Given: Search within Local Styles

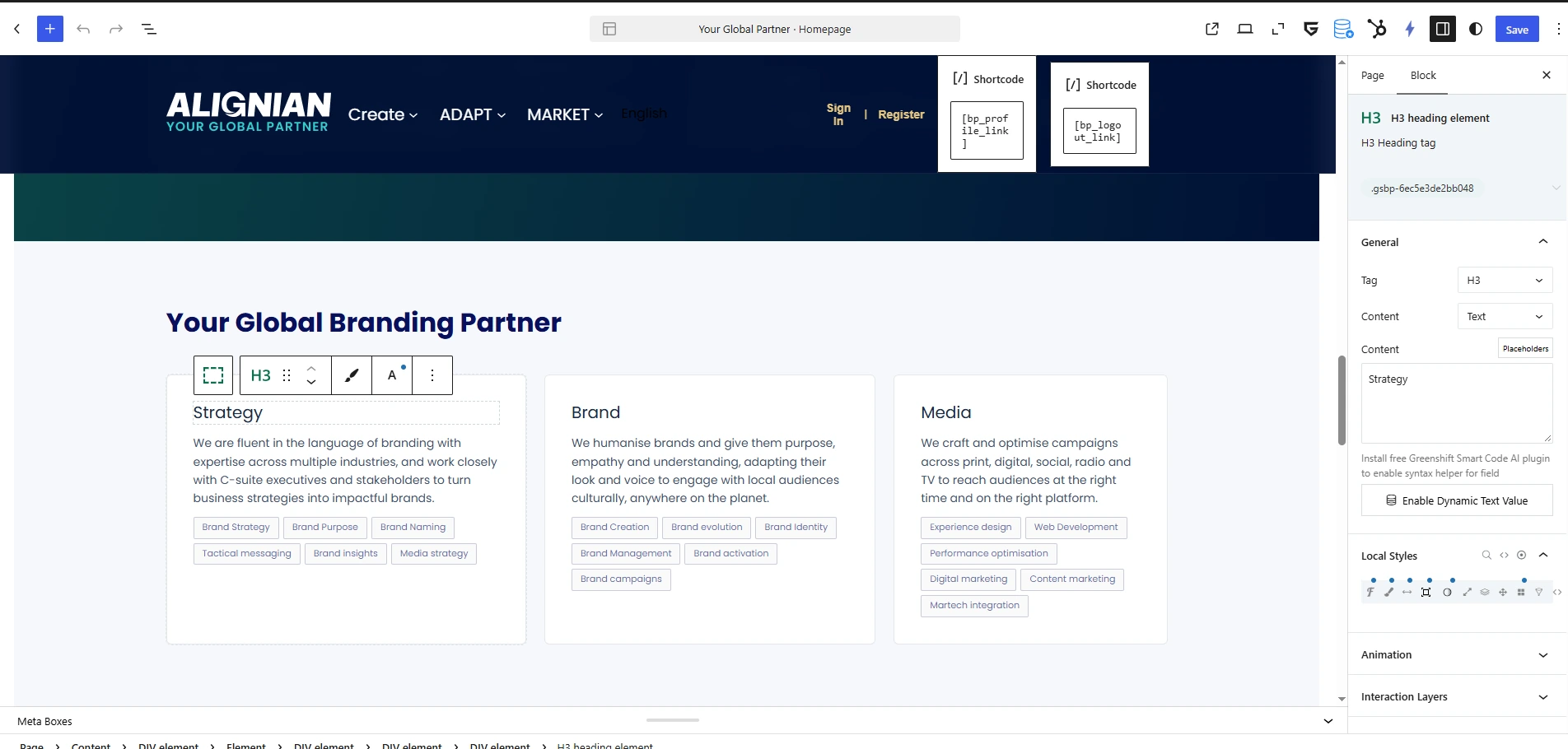Looking at the screenshot, I should (x=1486, y=556).
